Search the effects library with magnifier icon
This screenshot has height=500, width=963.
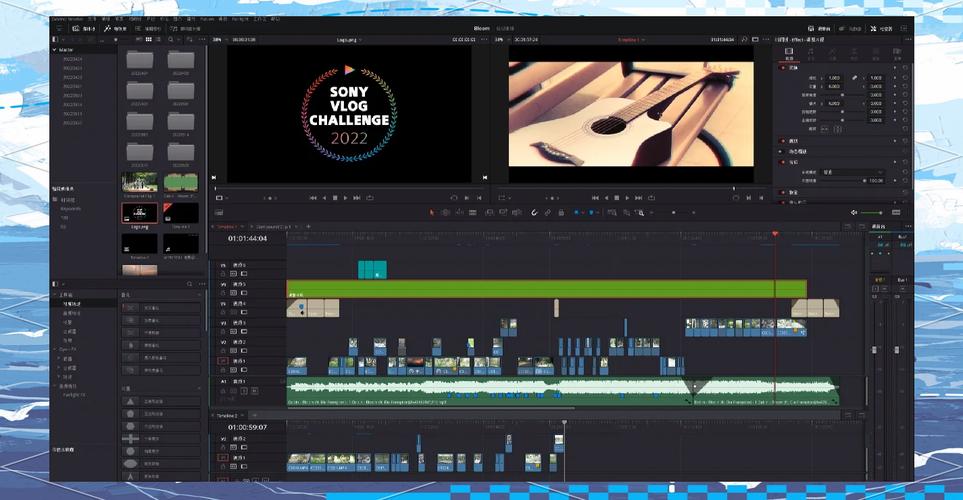[190, 284]
